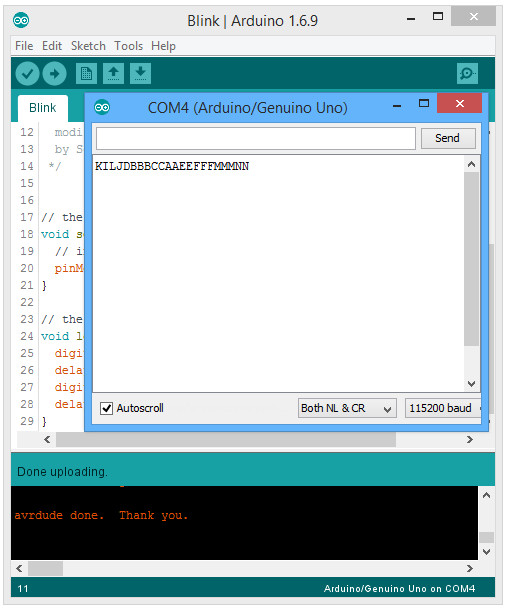Click the closing brace on line 21
The height and width of the screenshot is (612, 509).
click(44, 286)
